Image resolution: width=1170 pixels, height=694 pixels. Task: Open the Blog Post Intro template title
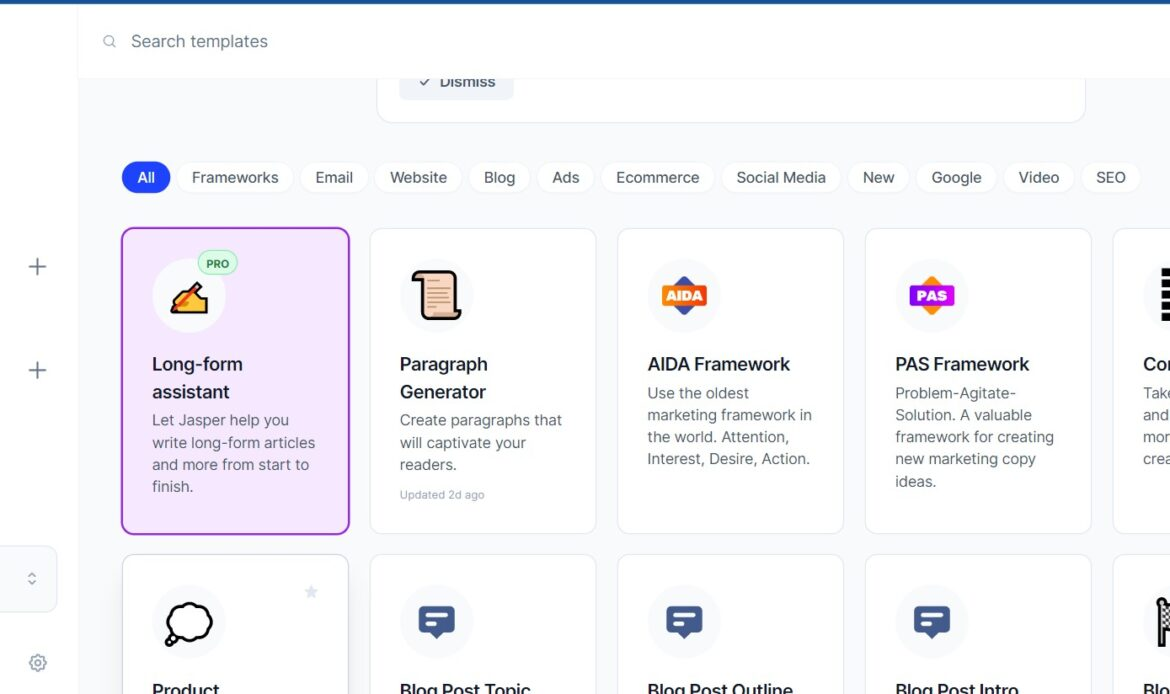click(x=957, y=687)
